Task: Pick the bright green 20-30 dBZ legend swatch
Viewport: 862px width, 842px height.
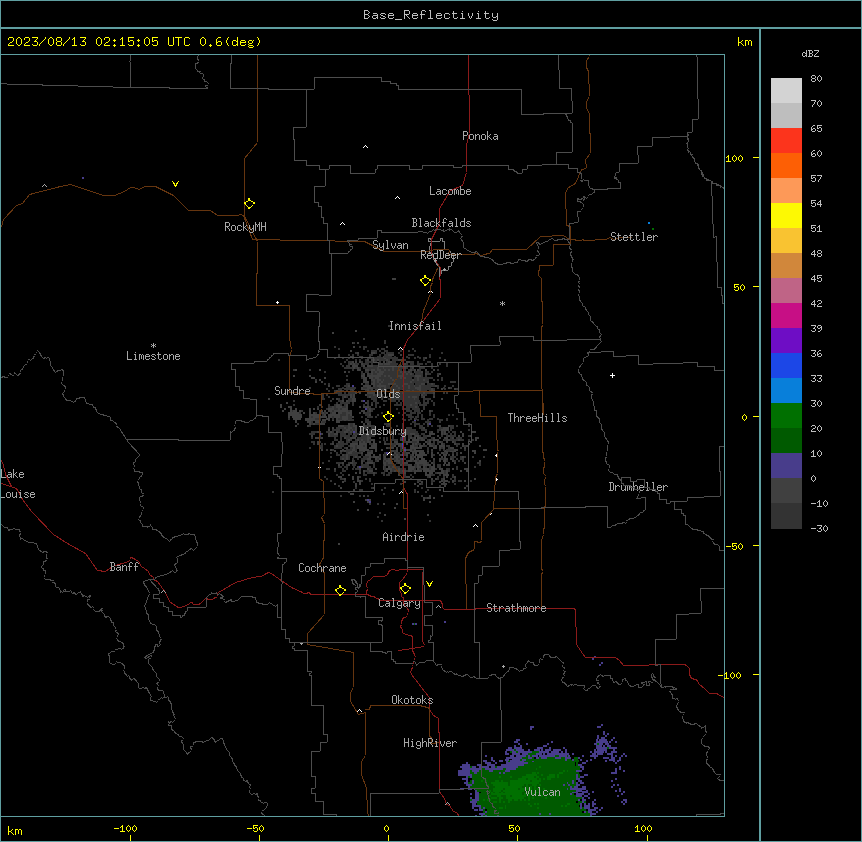Action: pos(786,416)
